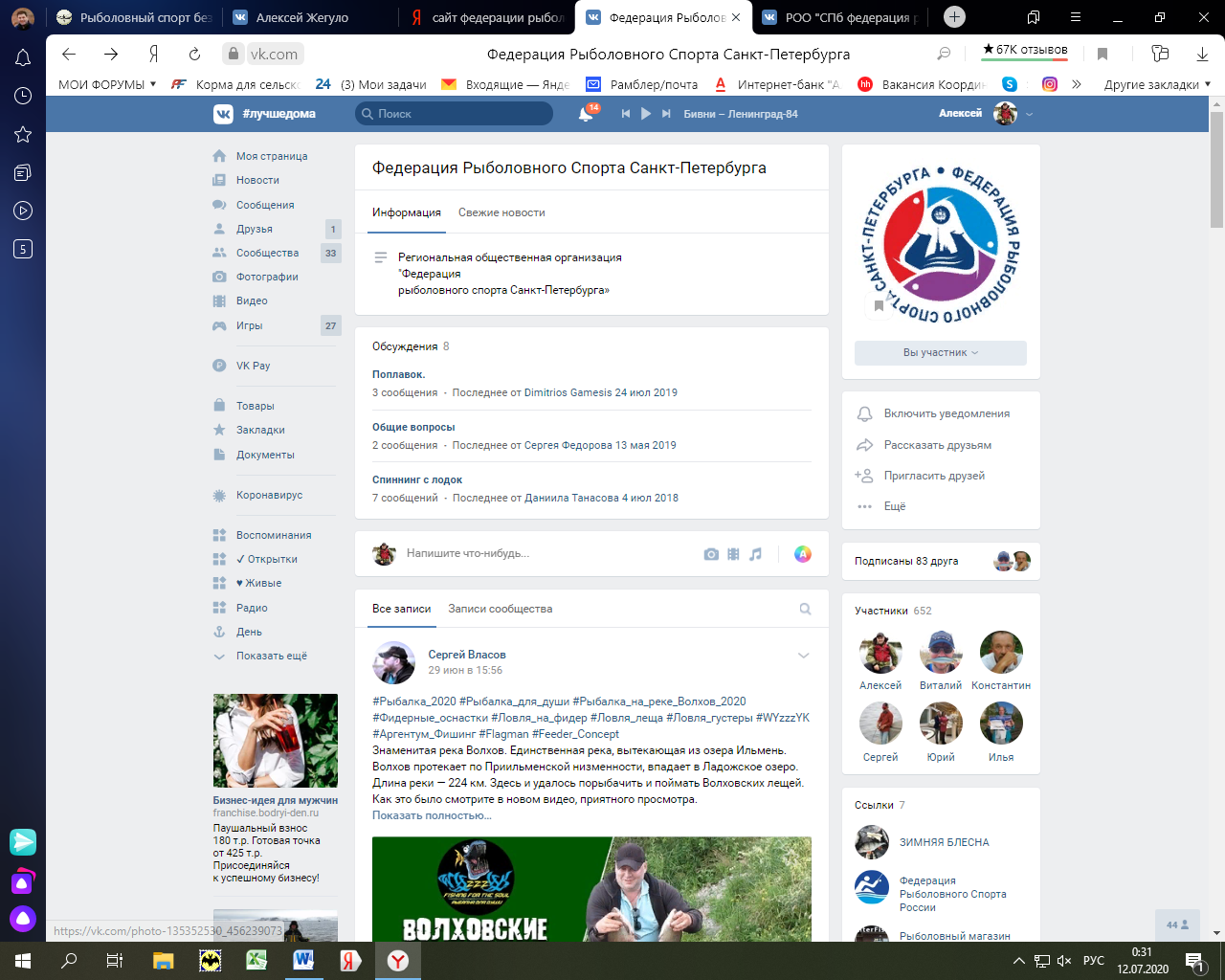Open Сергей Власов author profile
This screenshot has height=980, width=1225.
467,655
